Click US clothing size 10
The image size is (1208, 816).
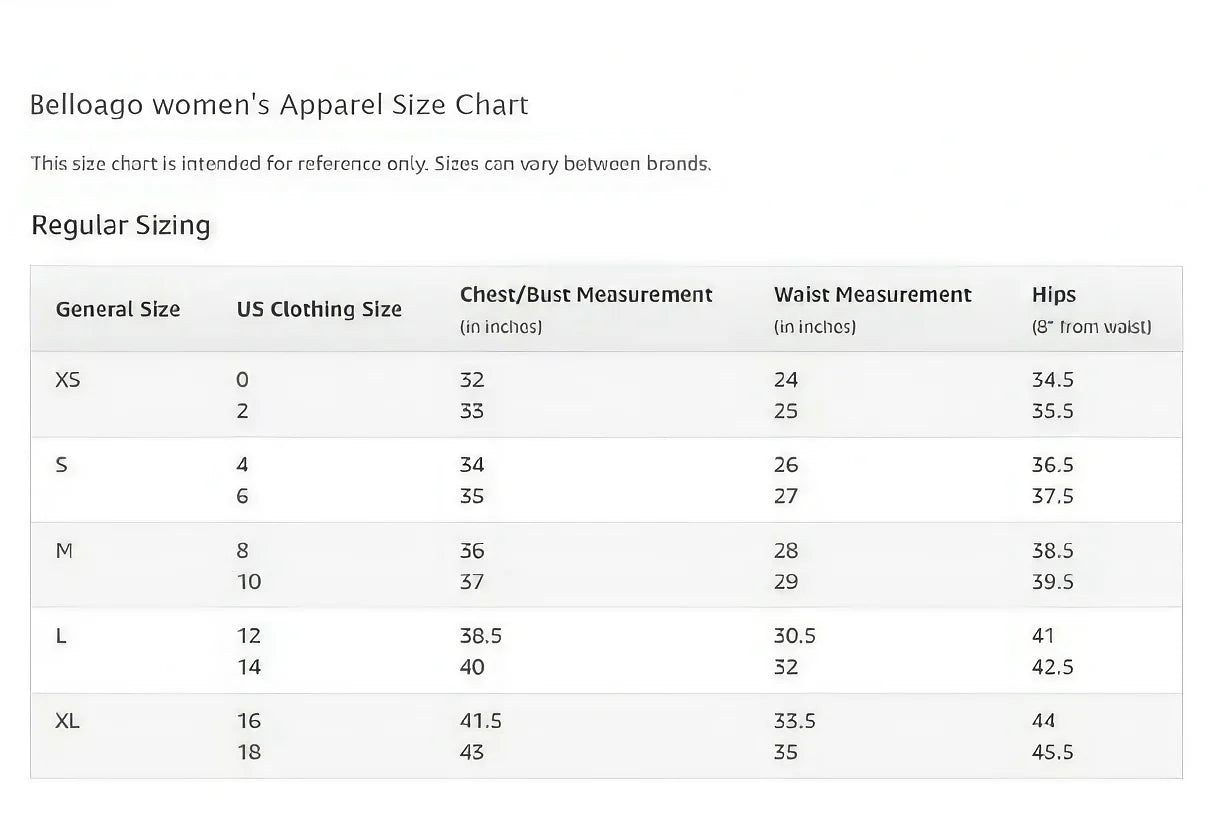pos(249,582)
